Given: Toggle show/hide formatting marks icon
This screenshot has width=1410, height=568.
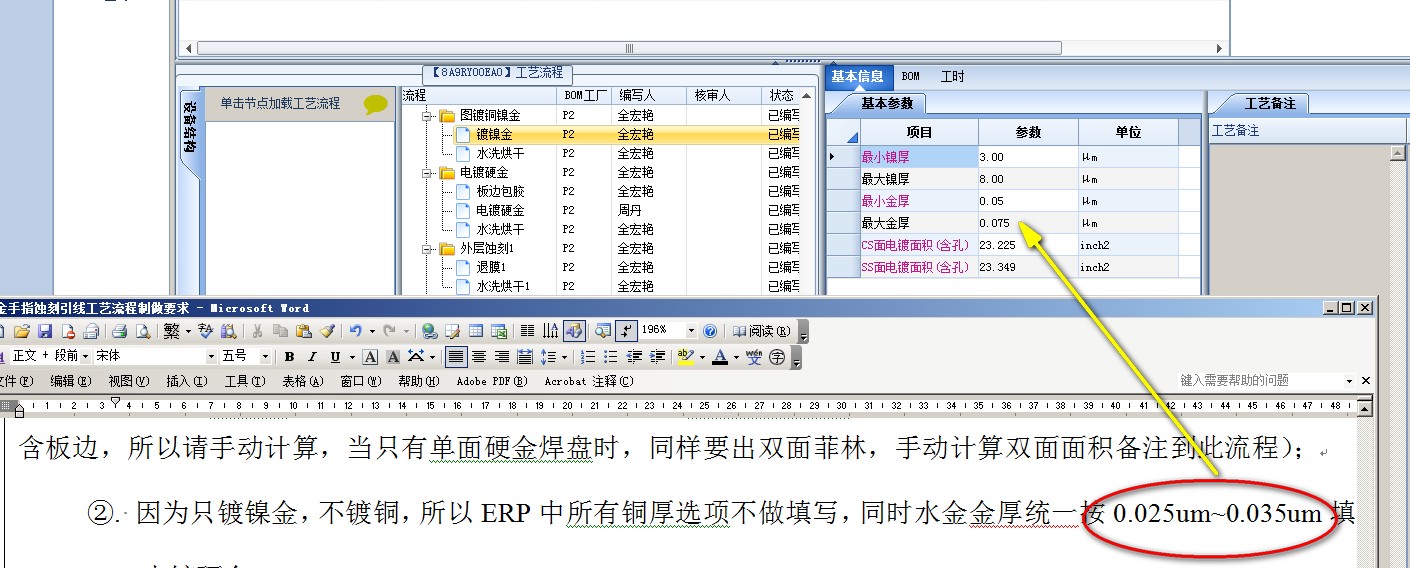Looking at the screenshot, I should point(627,331).
